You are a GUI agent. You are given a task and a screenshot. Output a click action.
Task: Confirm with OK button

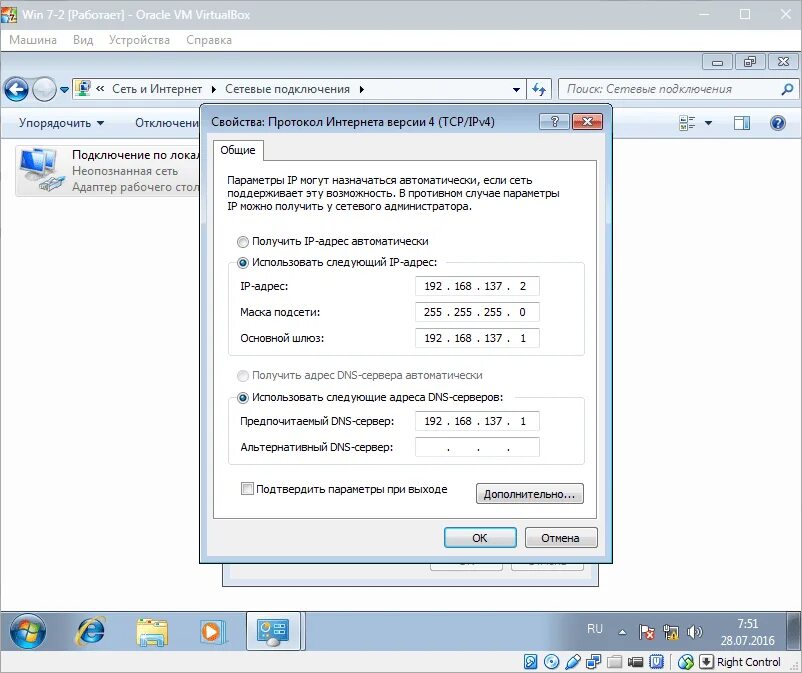(480, 538)
